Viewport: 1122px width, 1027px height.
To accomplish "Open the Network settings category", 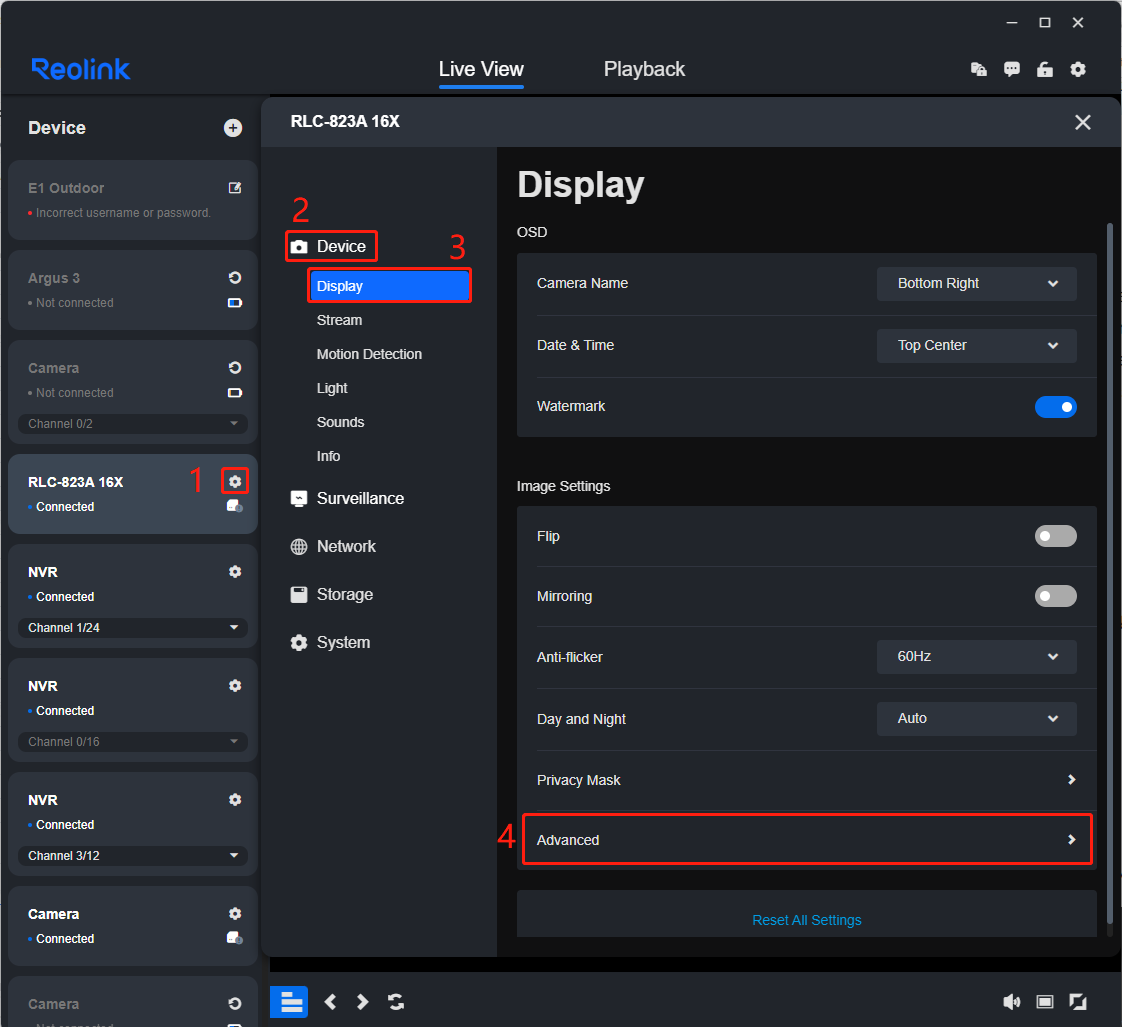I will pyautogui.click(x=333, y=547).
